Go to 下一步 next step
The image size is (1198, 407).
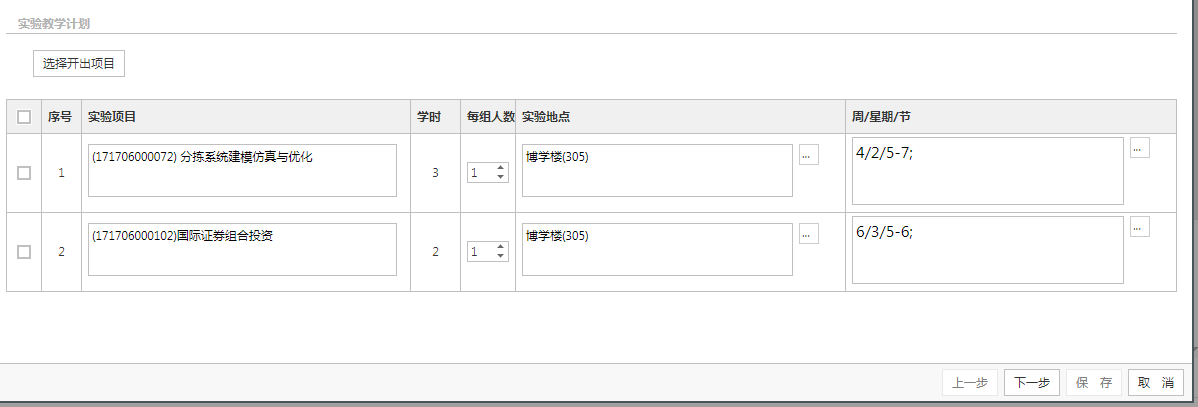click(1031, 383)
